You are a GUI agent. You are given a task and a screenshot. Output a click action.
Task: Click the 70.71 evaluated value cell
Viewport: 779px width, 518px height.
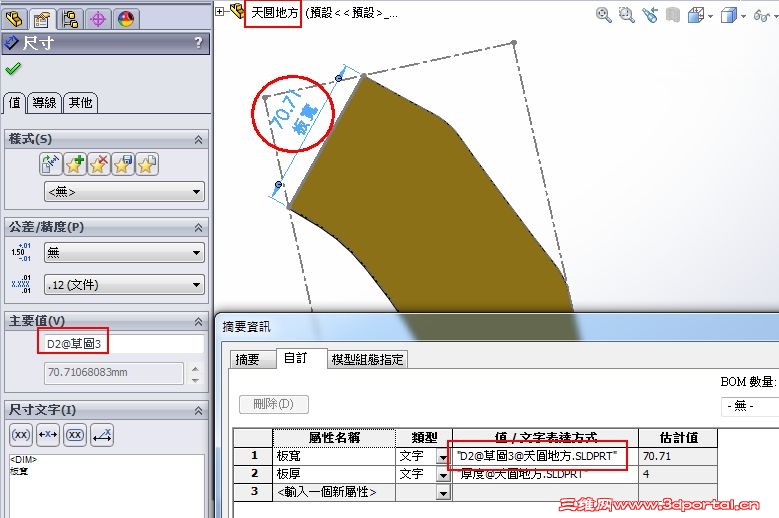(678, 456)
